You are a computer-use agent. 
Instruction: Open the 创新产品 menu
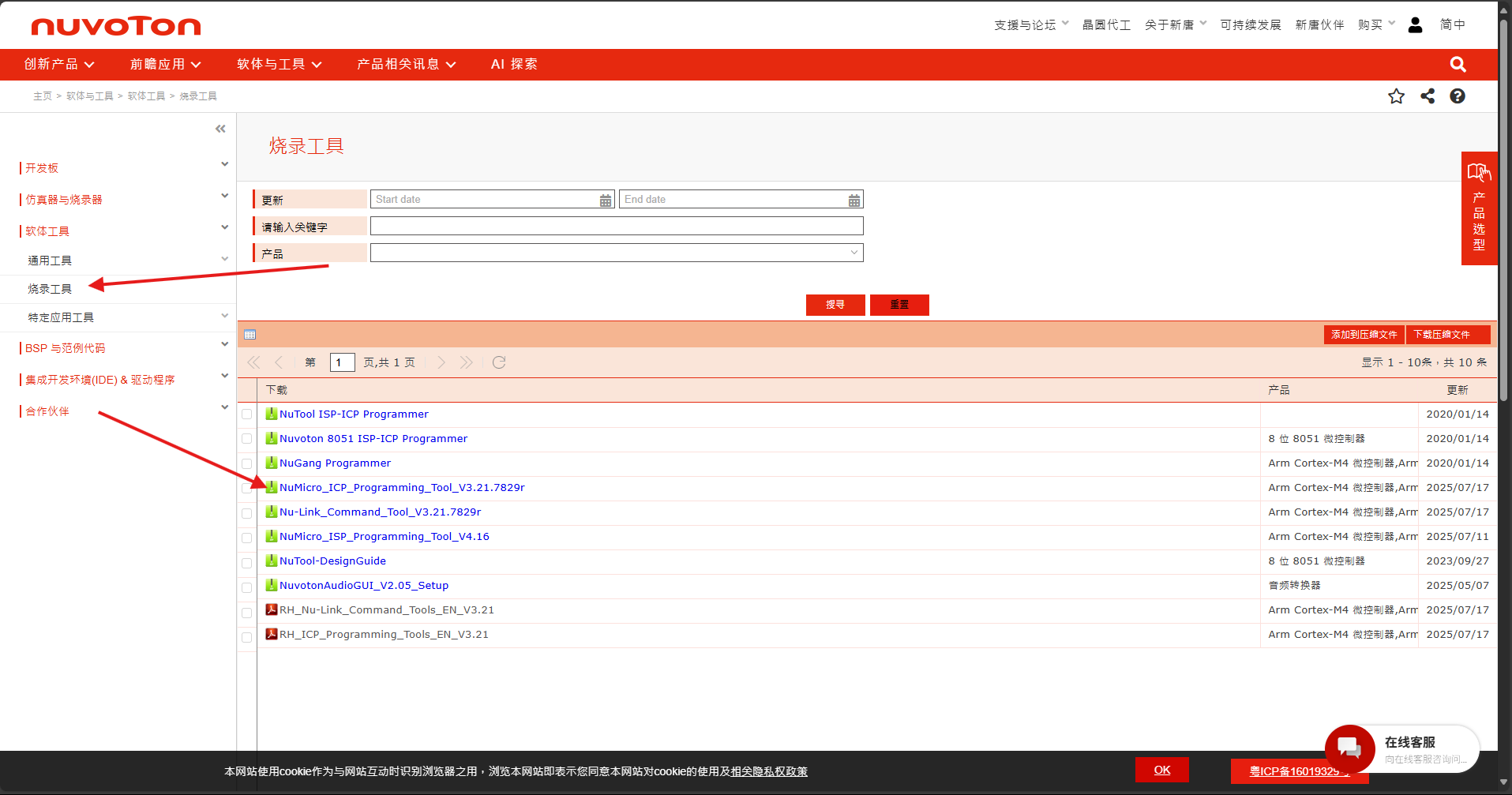click(x=59, y=64)
